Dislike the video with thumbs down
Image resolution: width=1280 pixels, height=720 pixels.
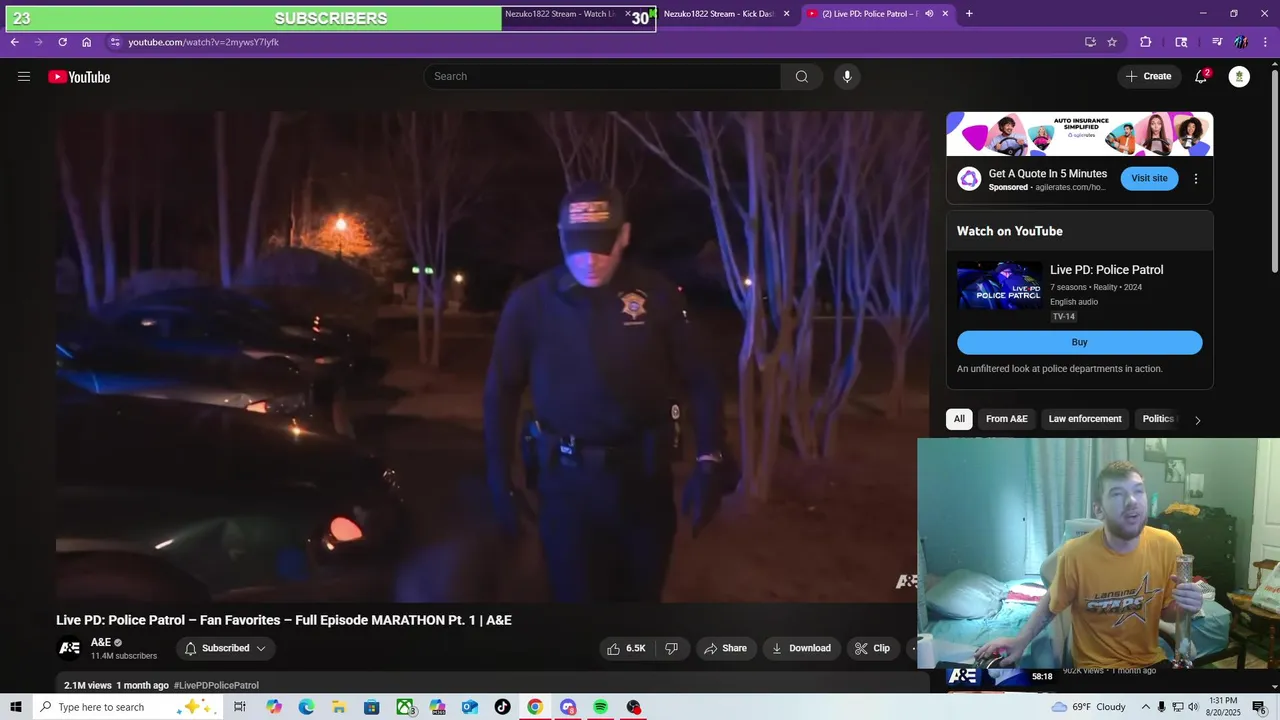672,648
